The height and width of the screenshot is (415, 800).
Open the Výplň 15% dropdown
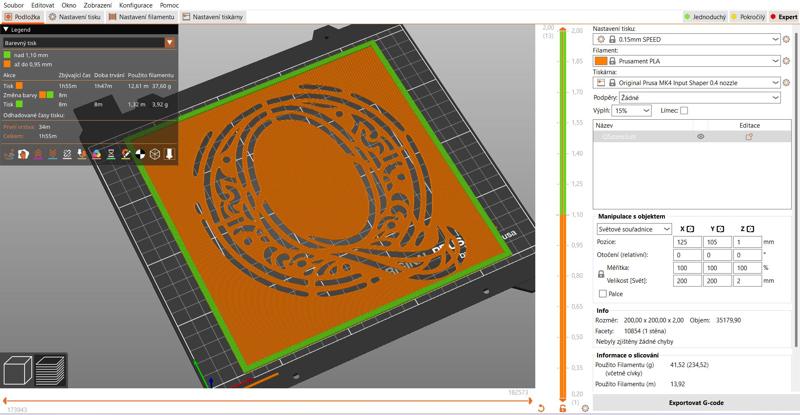click(632, 111)
